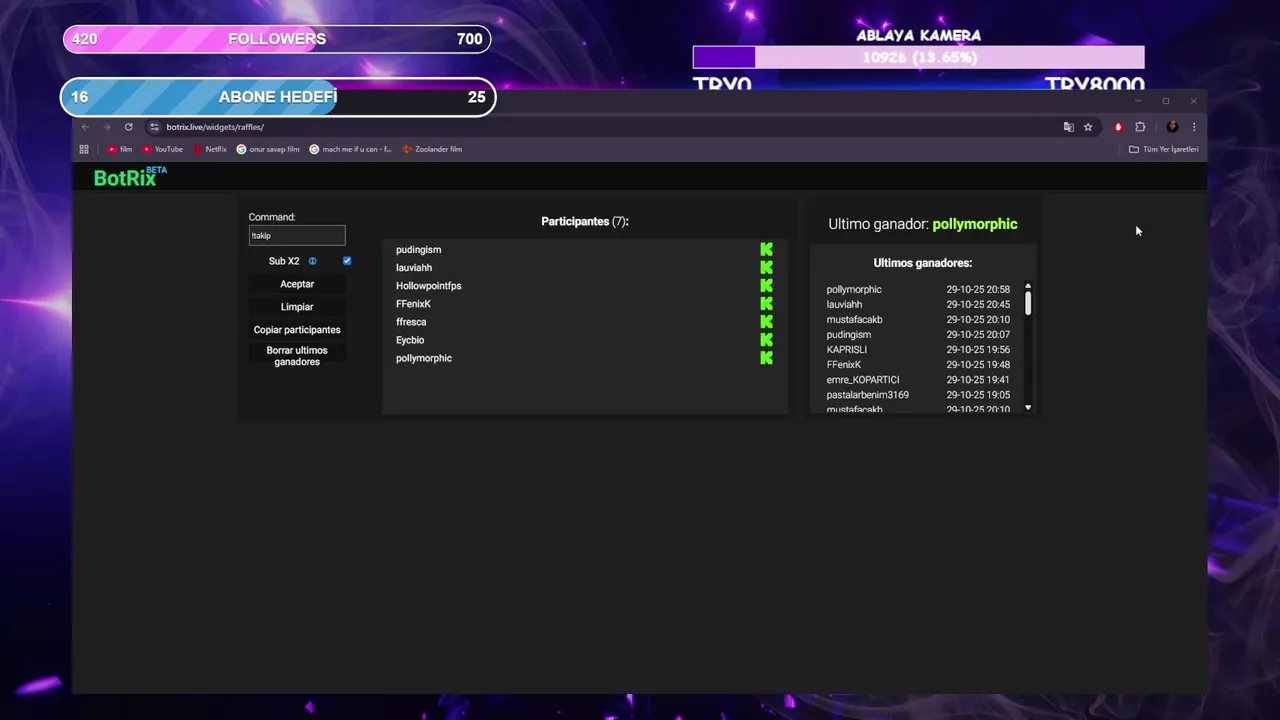This screenshot has height=720, width=1280.
Task: Click the Command input field
Action: pos(297,235)
